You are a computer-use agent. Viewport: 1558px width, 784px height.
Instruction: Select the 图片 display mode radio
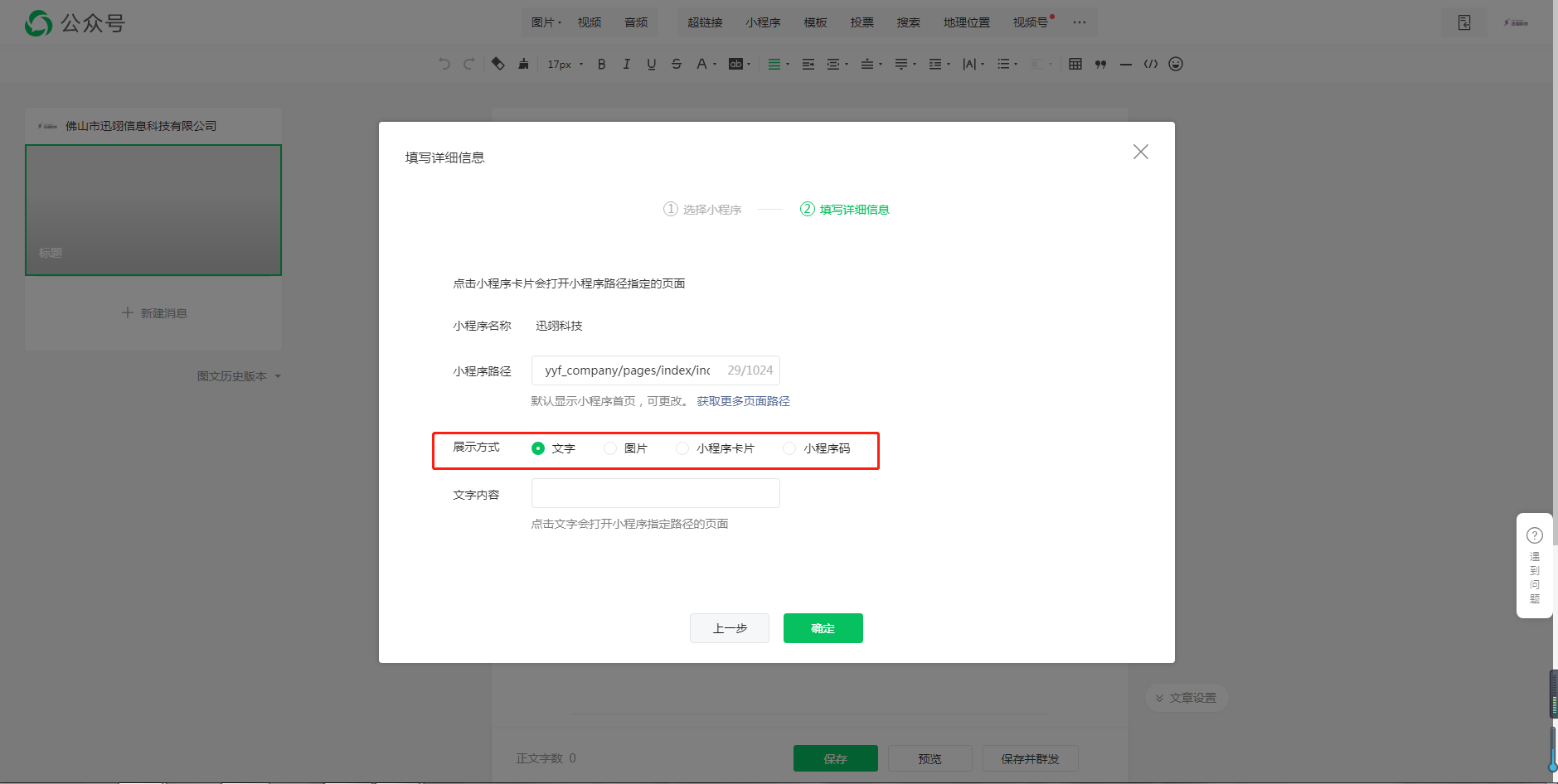click(610, 448)
